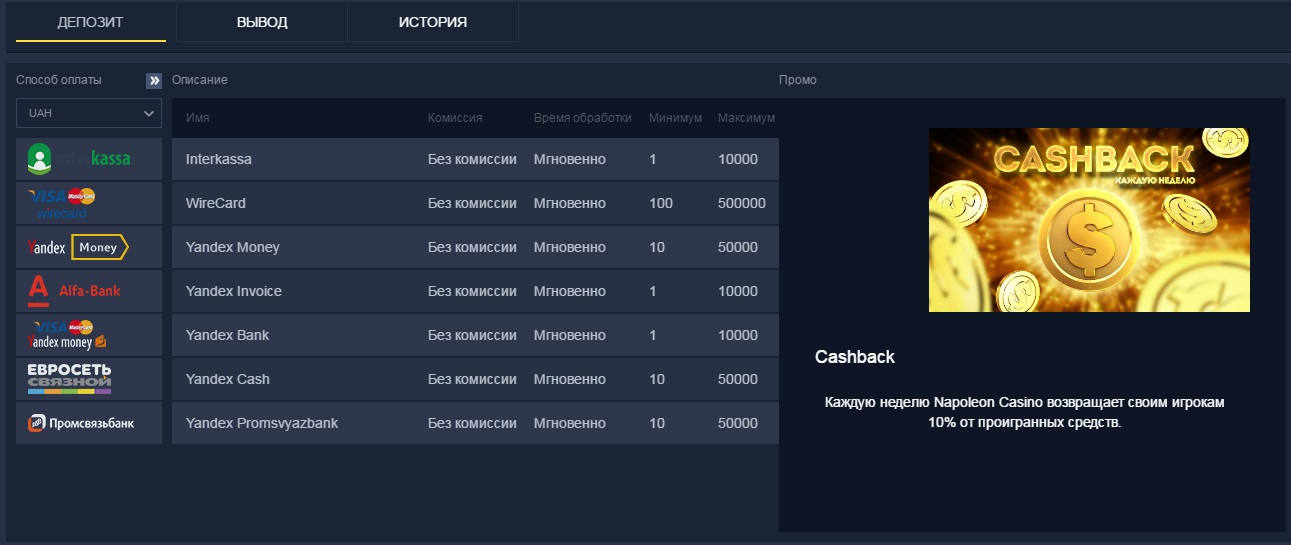Click the Промо section label

(x=798, y=80)
